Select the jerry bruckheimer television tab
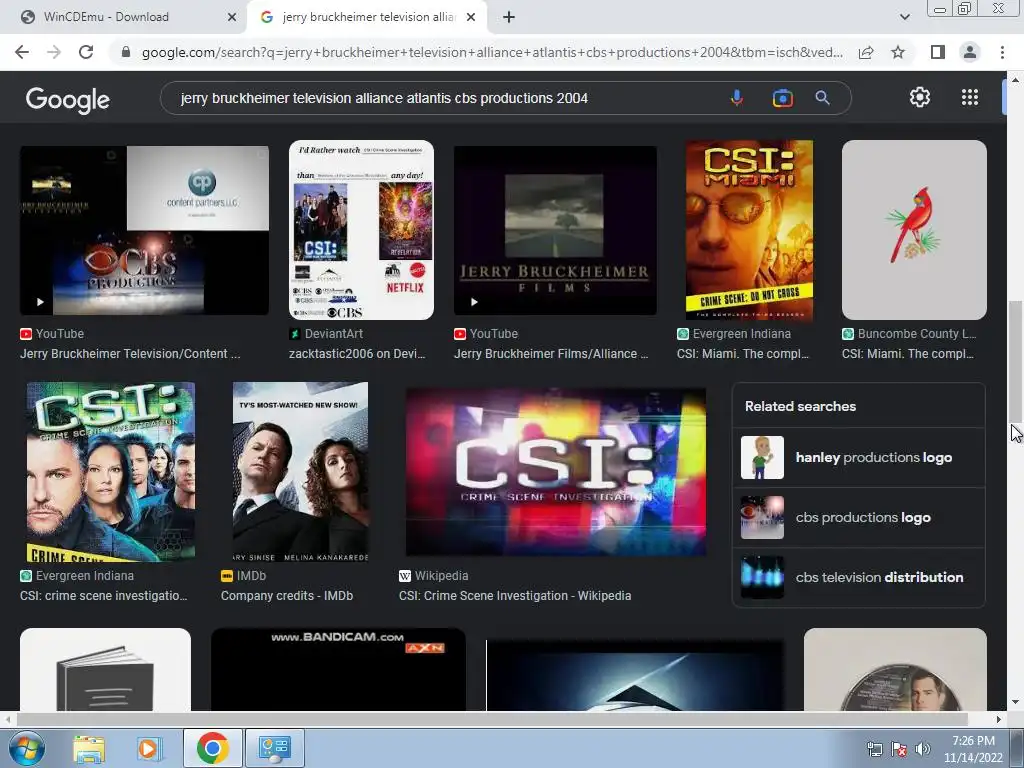 367,17
